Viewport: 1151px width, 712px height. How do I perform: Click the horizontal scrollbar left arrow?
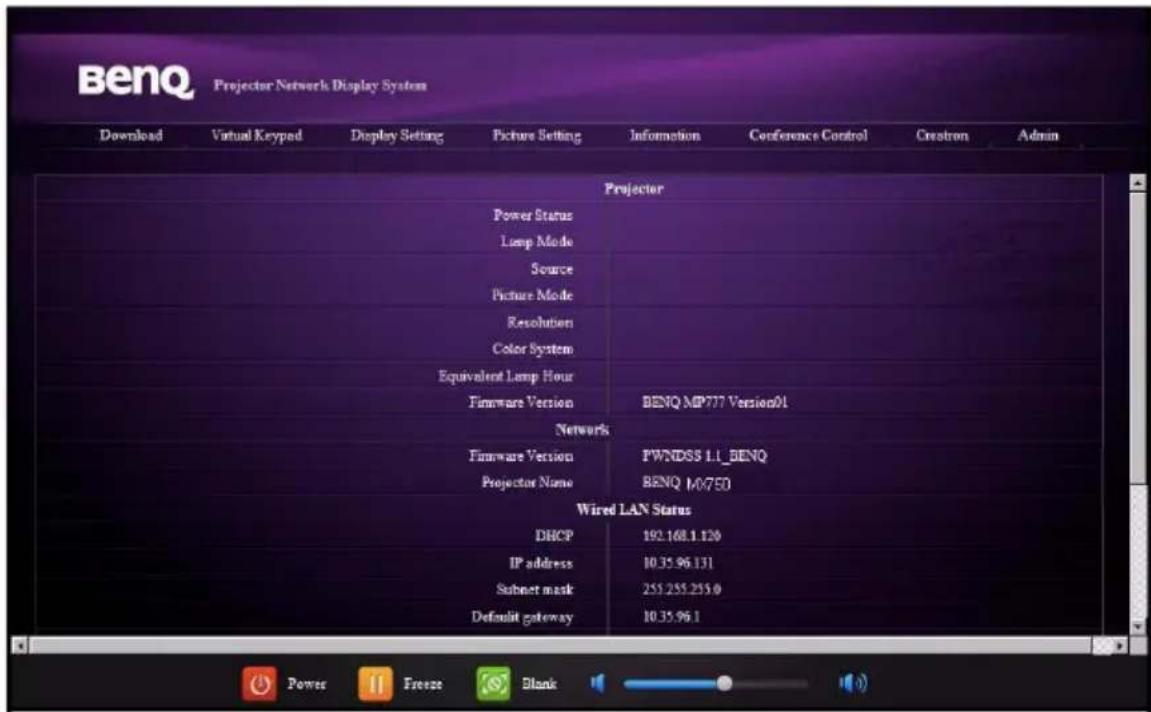(21, 646)
